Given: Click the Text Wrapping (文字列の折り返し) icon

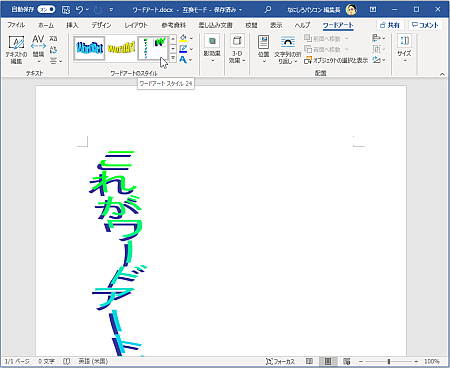Looking at the screenshot, I should (287, 42).
